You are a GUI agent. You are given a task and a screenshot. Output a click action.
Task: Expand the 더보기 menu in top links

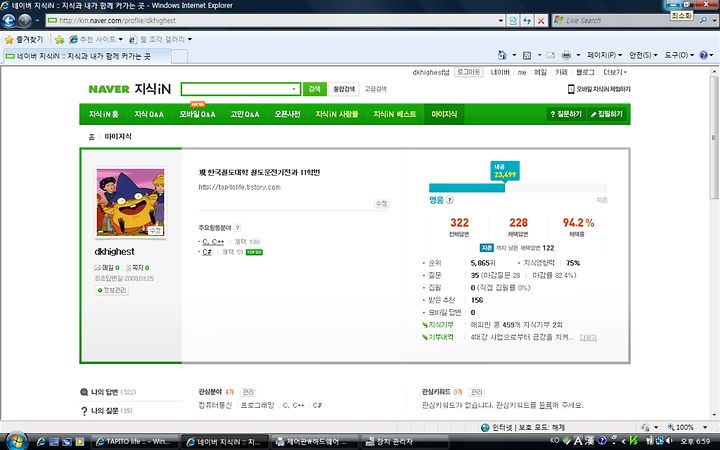(x=615, y=72)
